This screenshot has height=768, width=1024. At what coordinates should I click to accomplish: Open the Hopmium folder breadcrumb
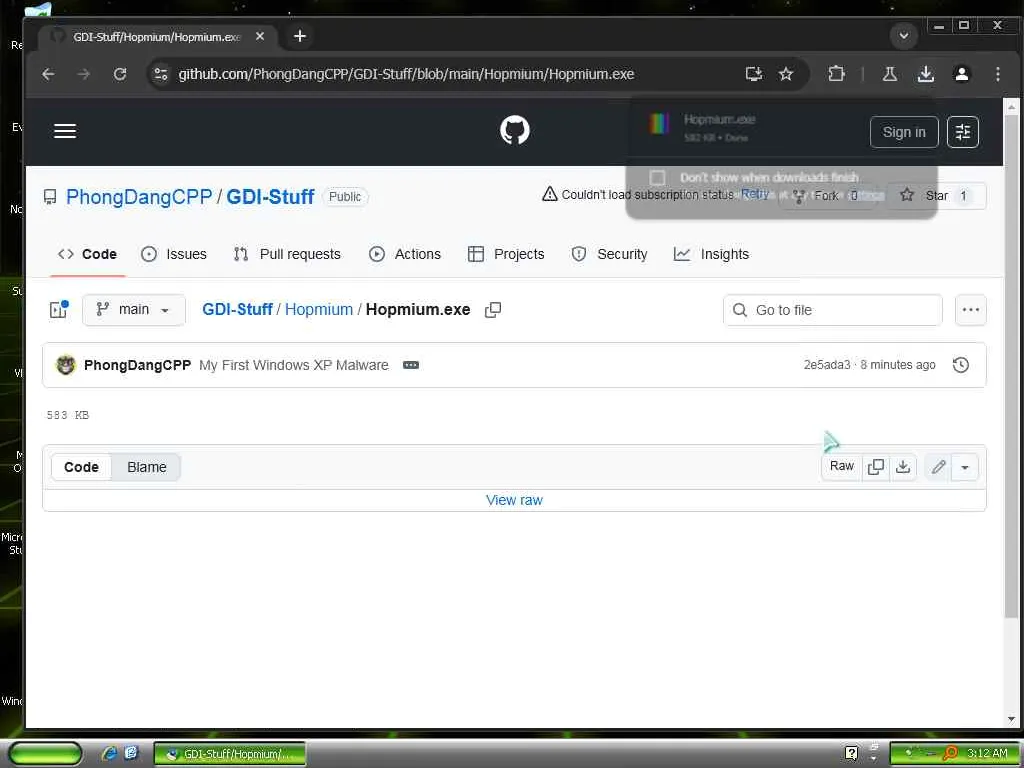pyautogui.click(x=319, y=310)
